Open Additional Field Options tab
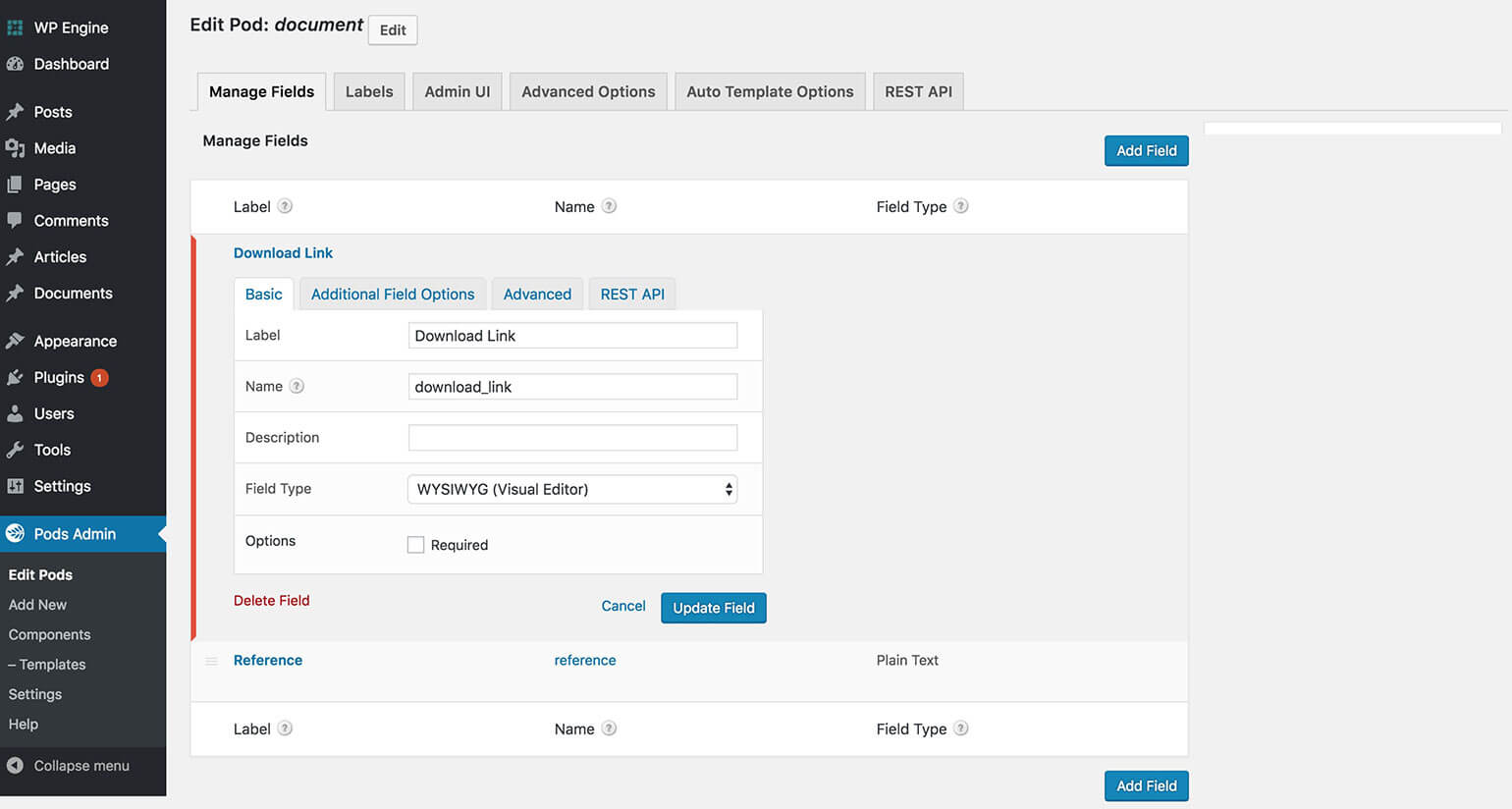Viewport: 1512px width, 809px height. tap(393, 294)
